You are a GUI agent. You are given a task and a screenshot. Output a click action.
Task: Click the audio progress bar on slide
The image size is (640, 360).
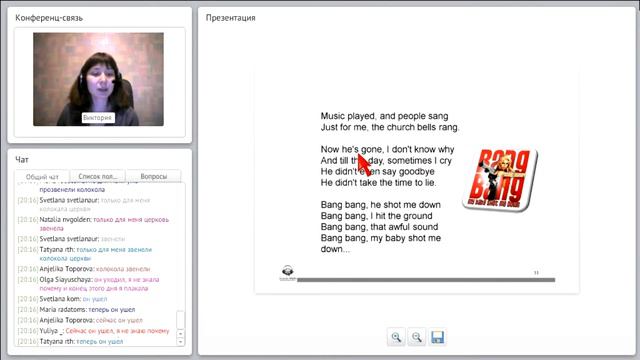coord(426,280)
